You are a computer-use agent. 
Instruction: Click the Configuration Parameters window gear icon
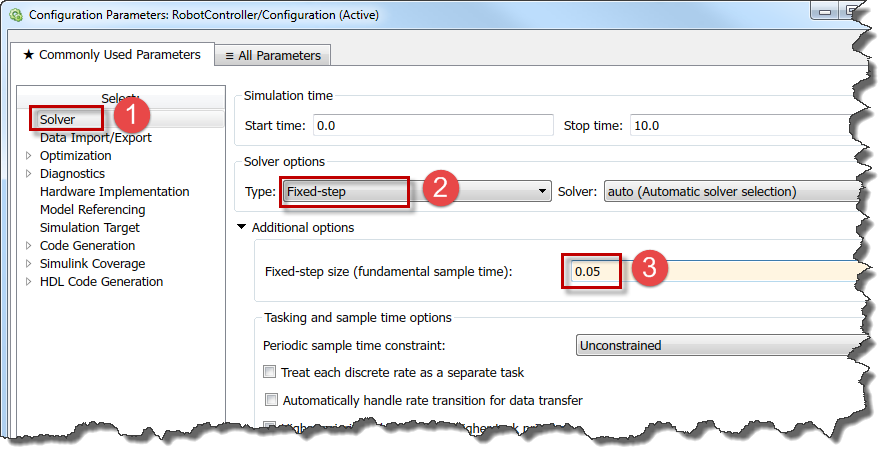15,15
